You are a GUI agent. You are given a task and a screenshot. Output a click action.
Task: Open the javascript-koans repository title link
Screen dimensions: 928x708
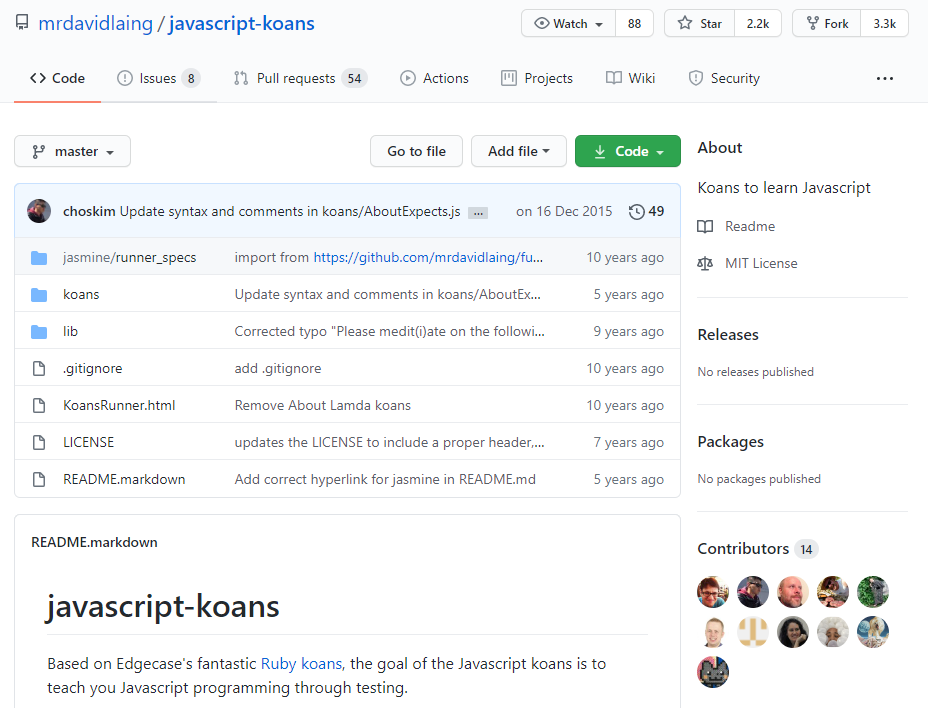pos(241,24)
